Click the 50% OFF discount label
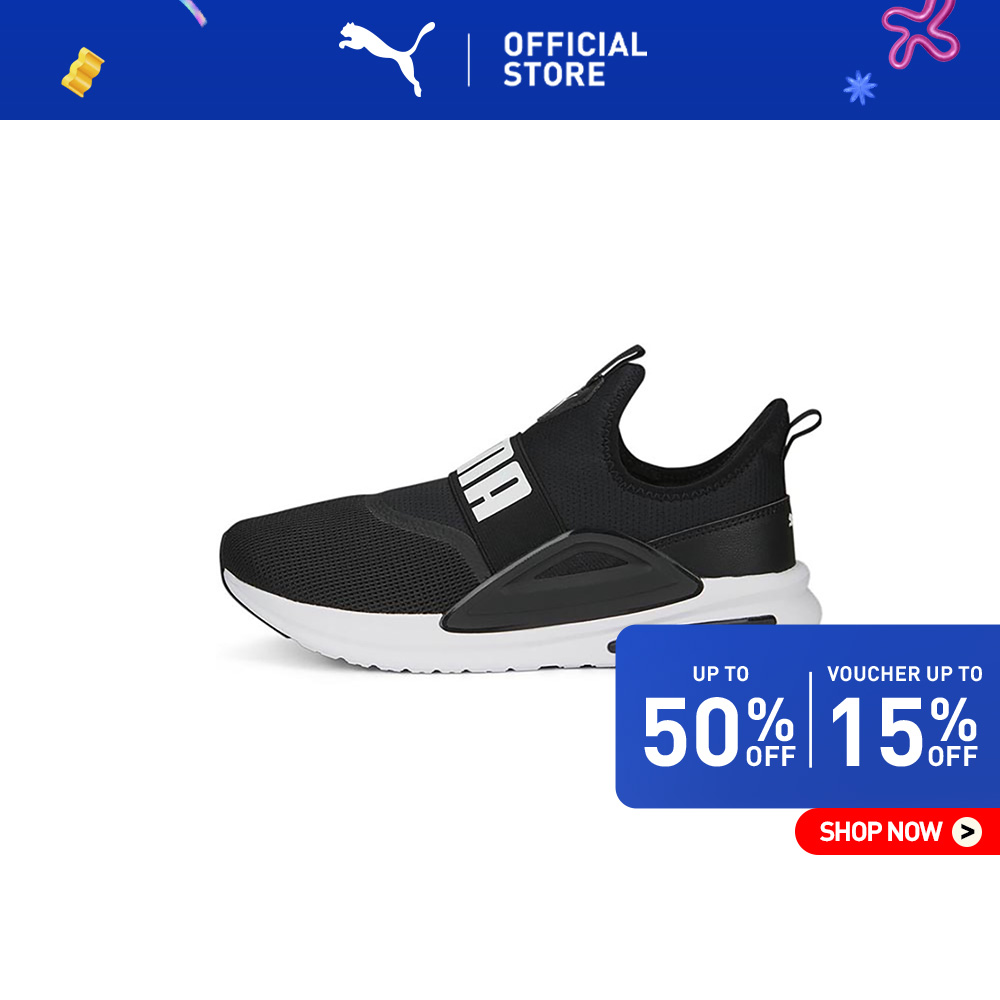This screenshot has height=1000, width=1000. pos(719,731)
